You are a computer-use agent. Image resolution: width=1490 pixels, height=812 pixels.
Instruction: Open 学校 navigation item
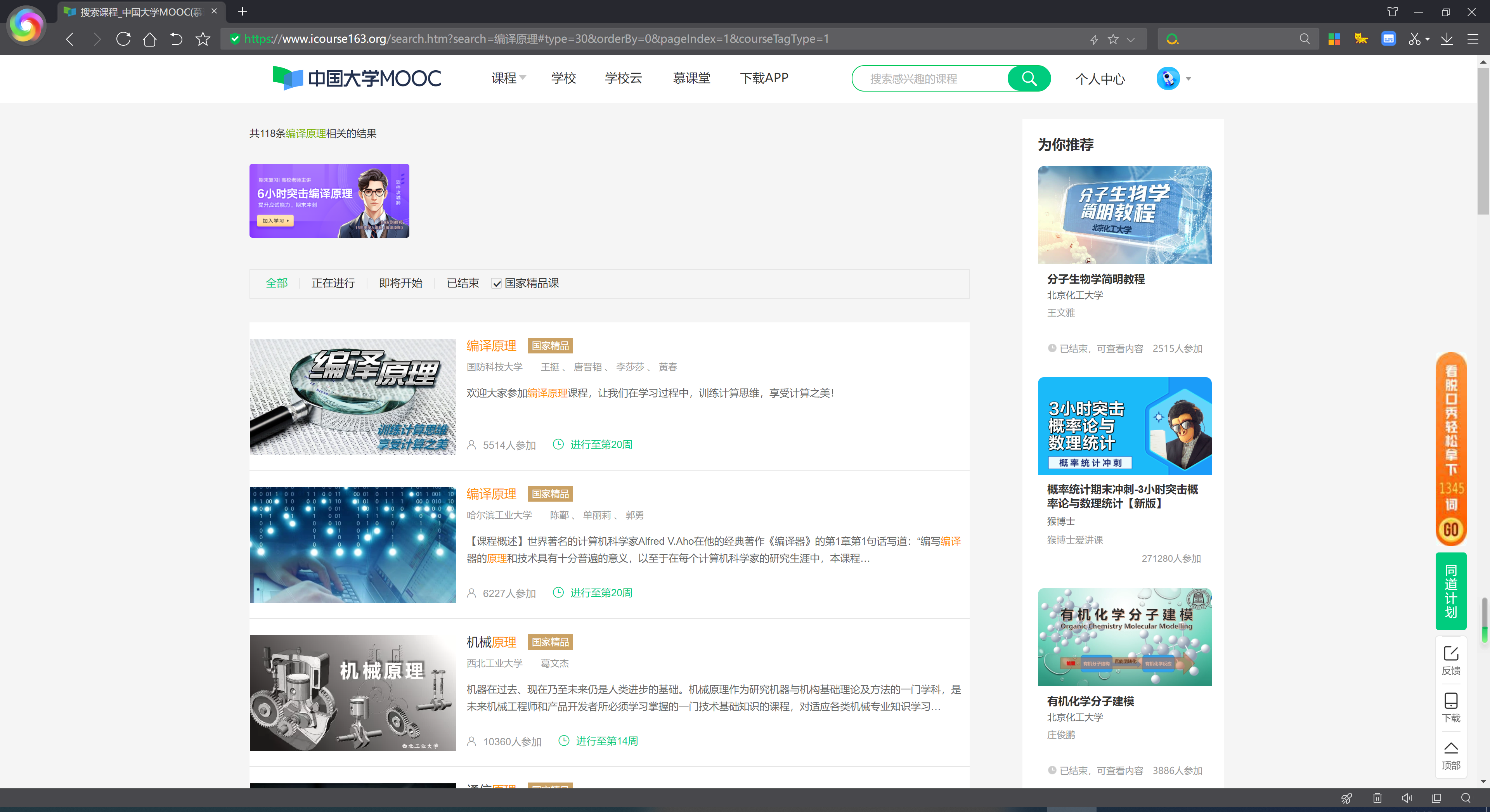point(563,78)
